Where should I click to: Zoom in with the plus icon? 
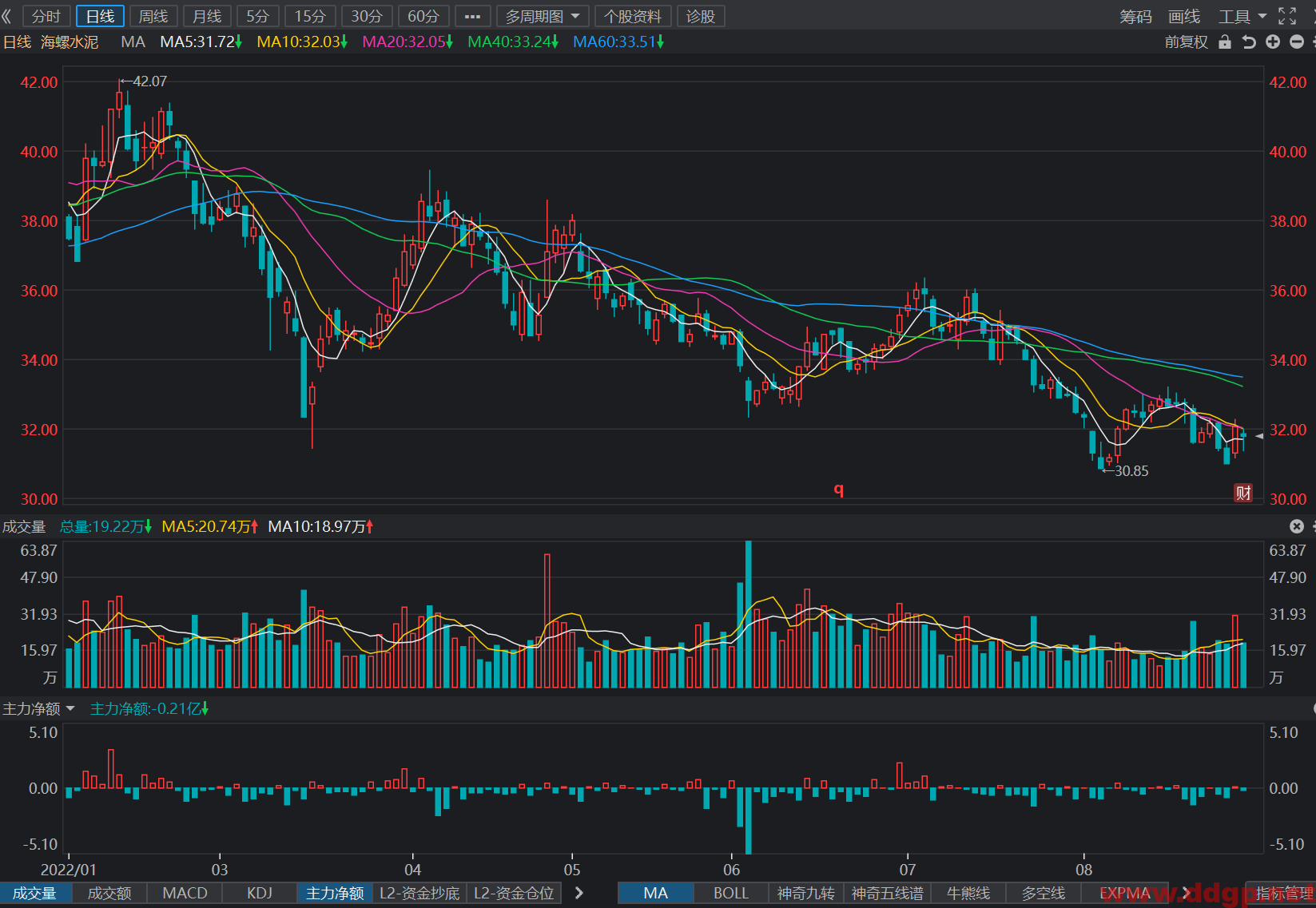click(x=1273, y=42)
